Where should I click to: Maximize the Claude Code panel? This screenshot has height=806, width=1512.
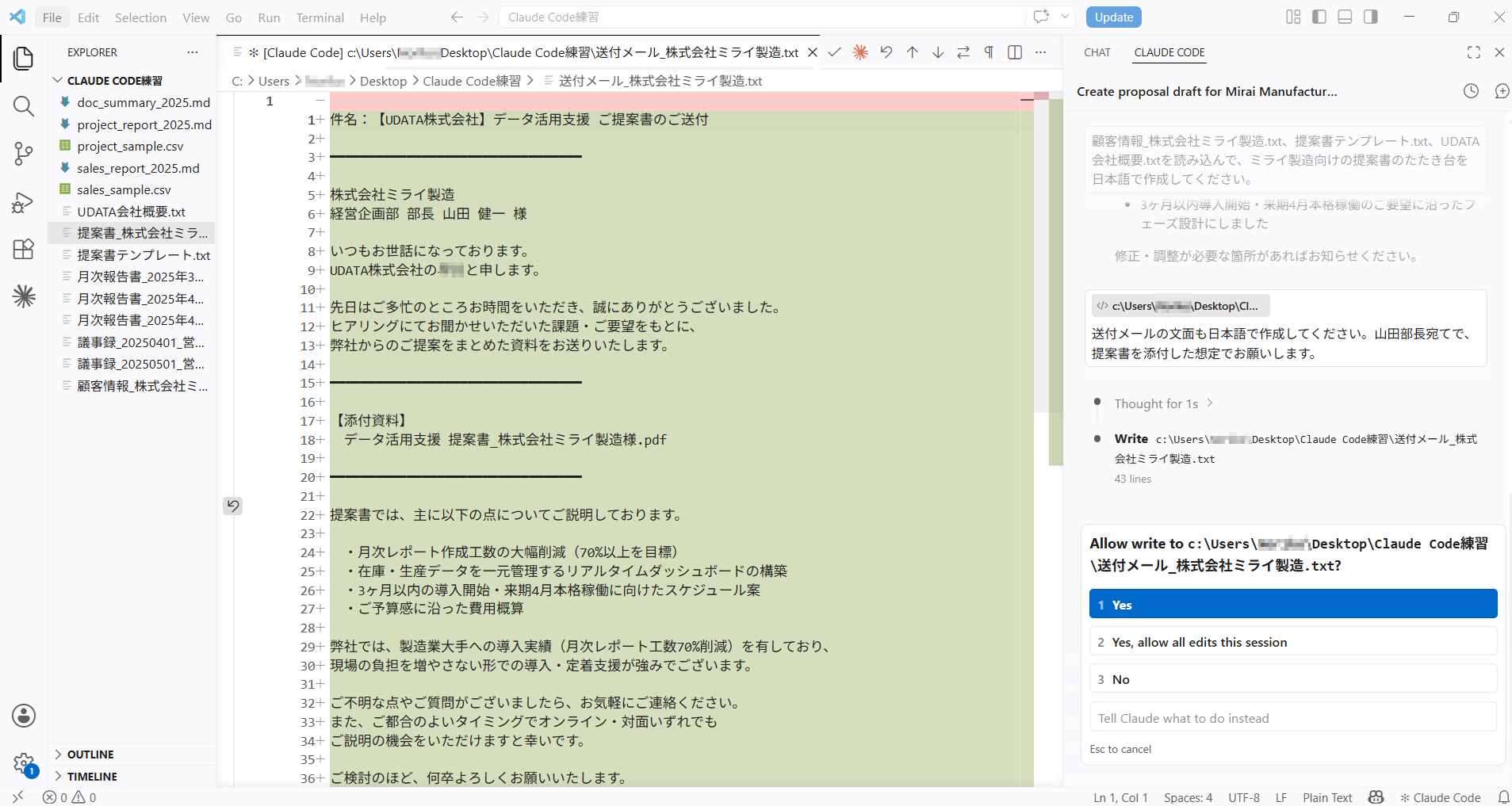click(1474, 52)
